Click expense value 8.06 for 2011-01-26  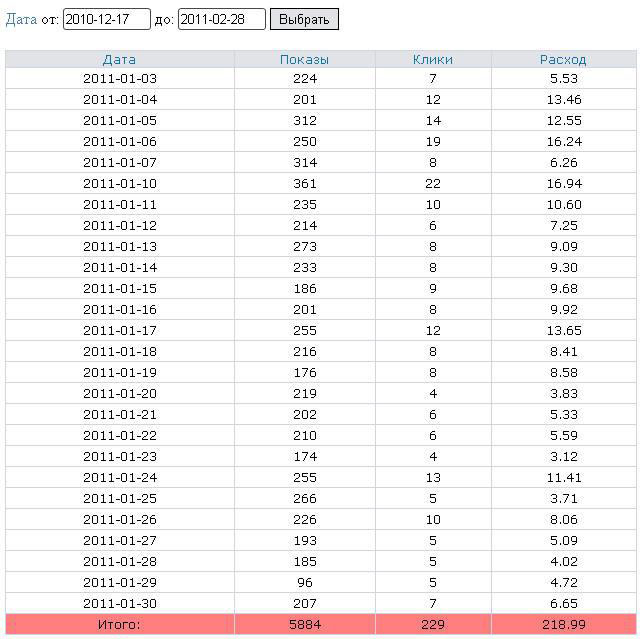coord(564,520)
